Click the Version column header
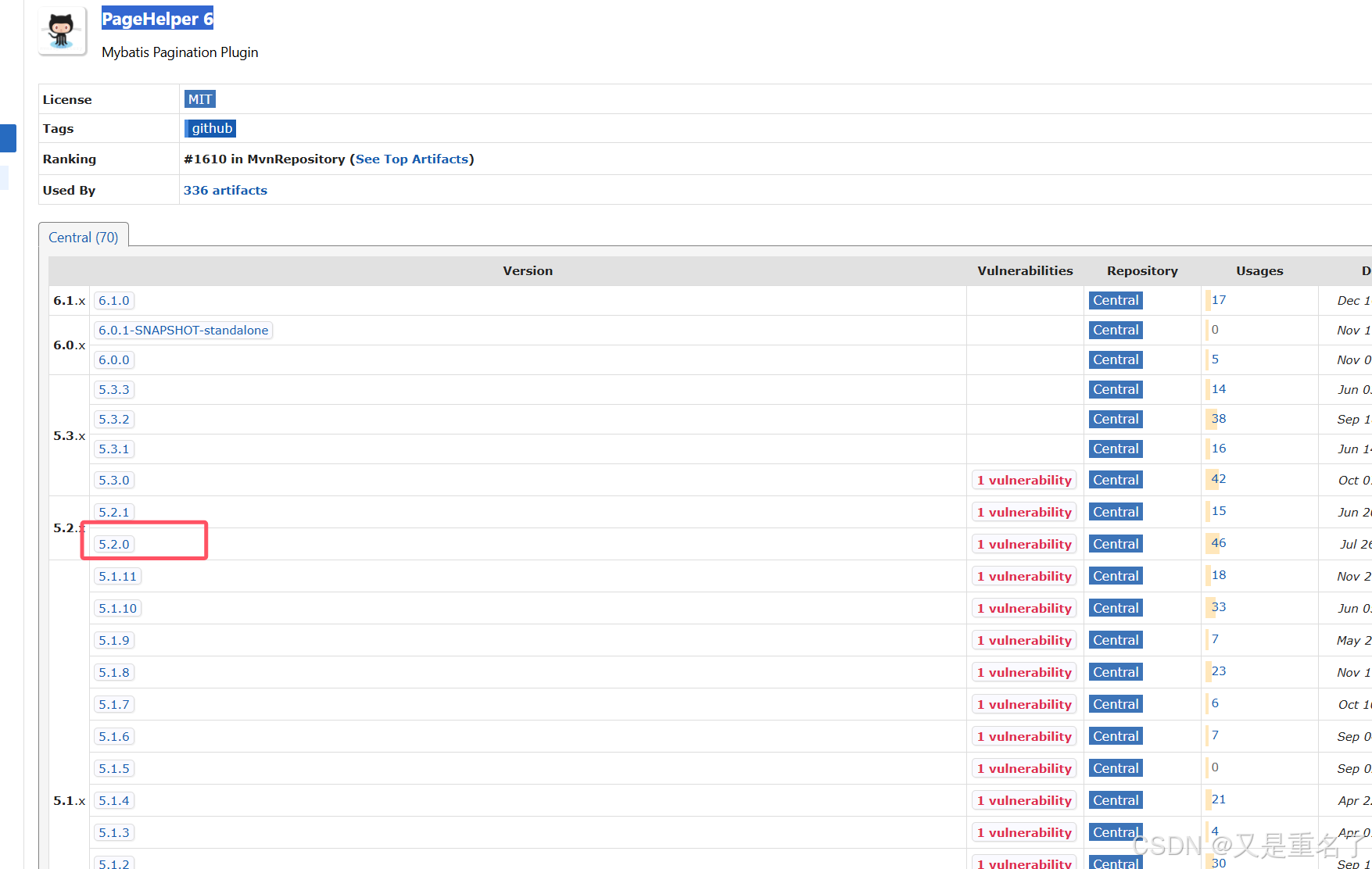 [x=528, y=270]
